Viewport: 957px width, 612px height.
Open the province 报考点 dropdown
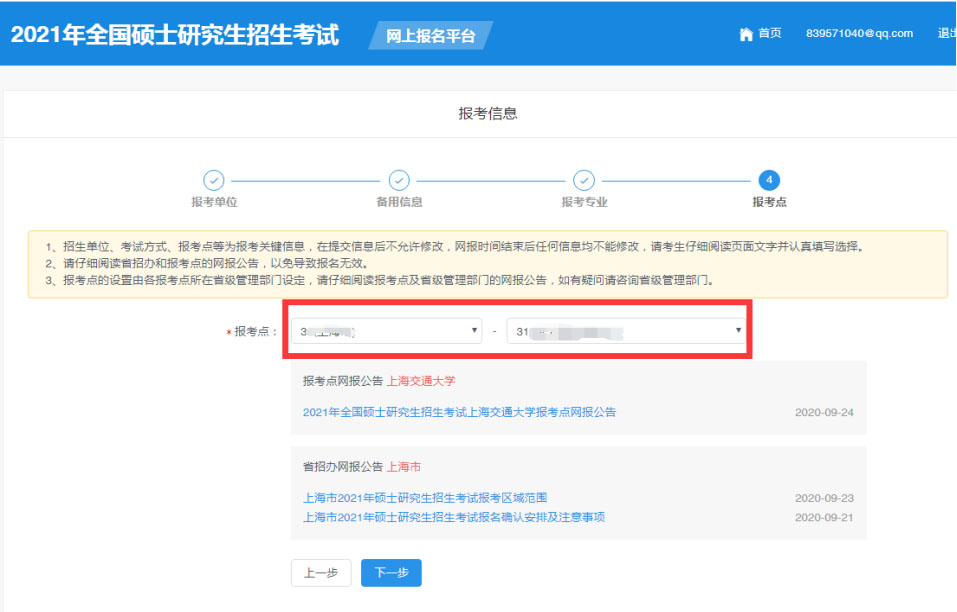tap(385, 330)
